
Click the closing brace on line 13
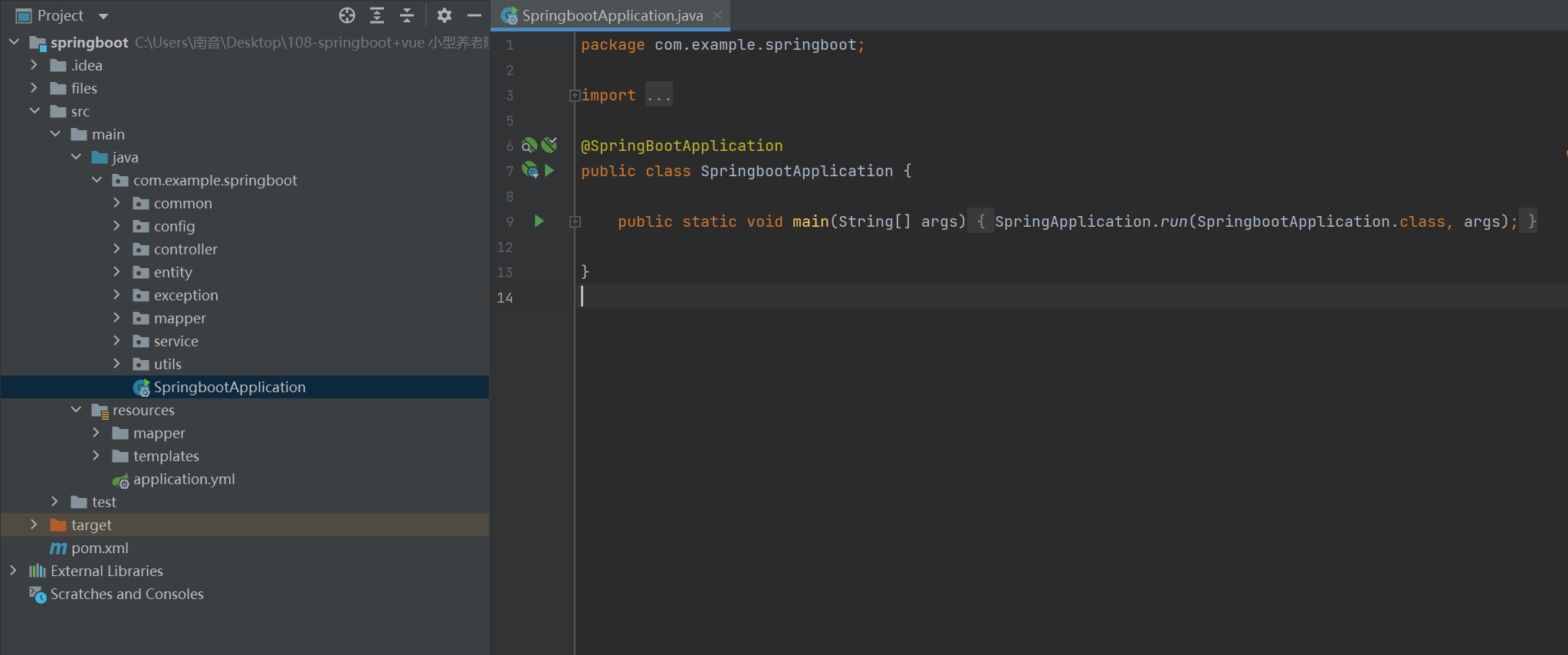tap(586, 272)
